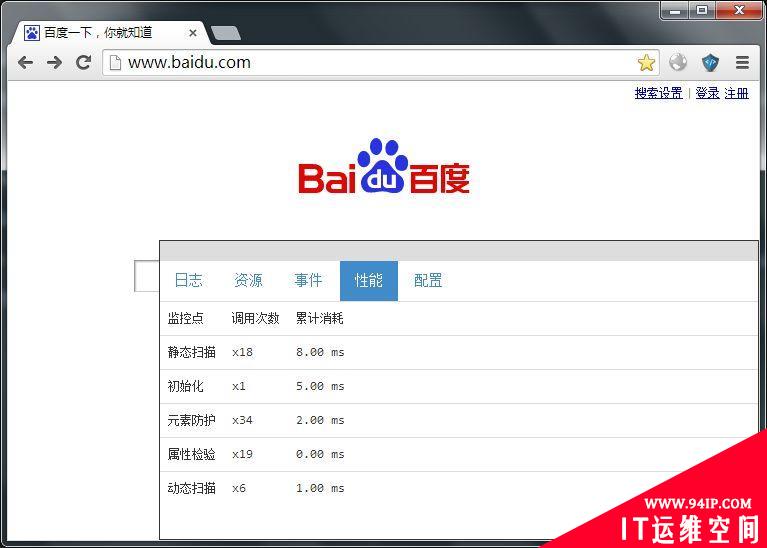
Task: Minimize the Chrome window
Action: point(676,10)
